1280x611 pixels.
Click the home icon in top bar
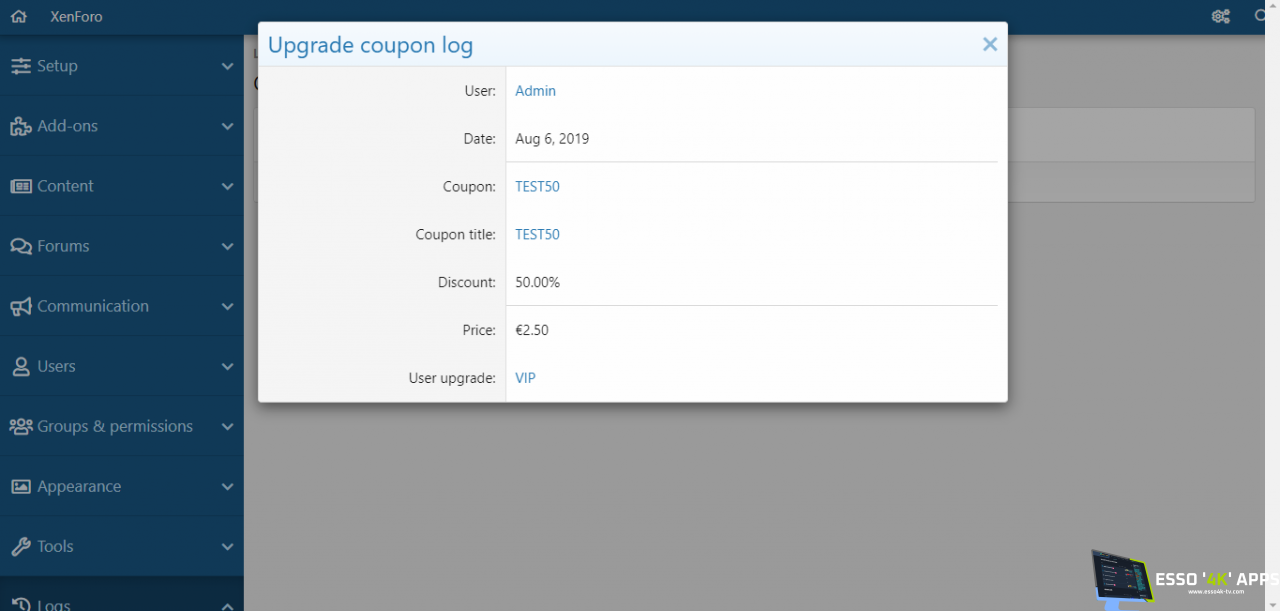(x=18, y=17)
